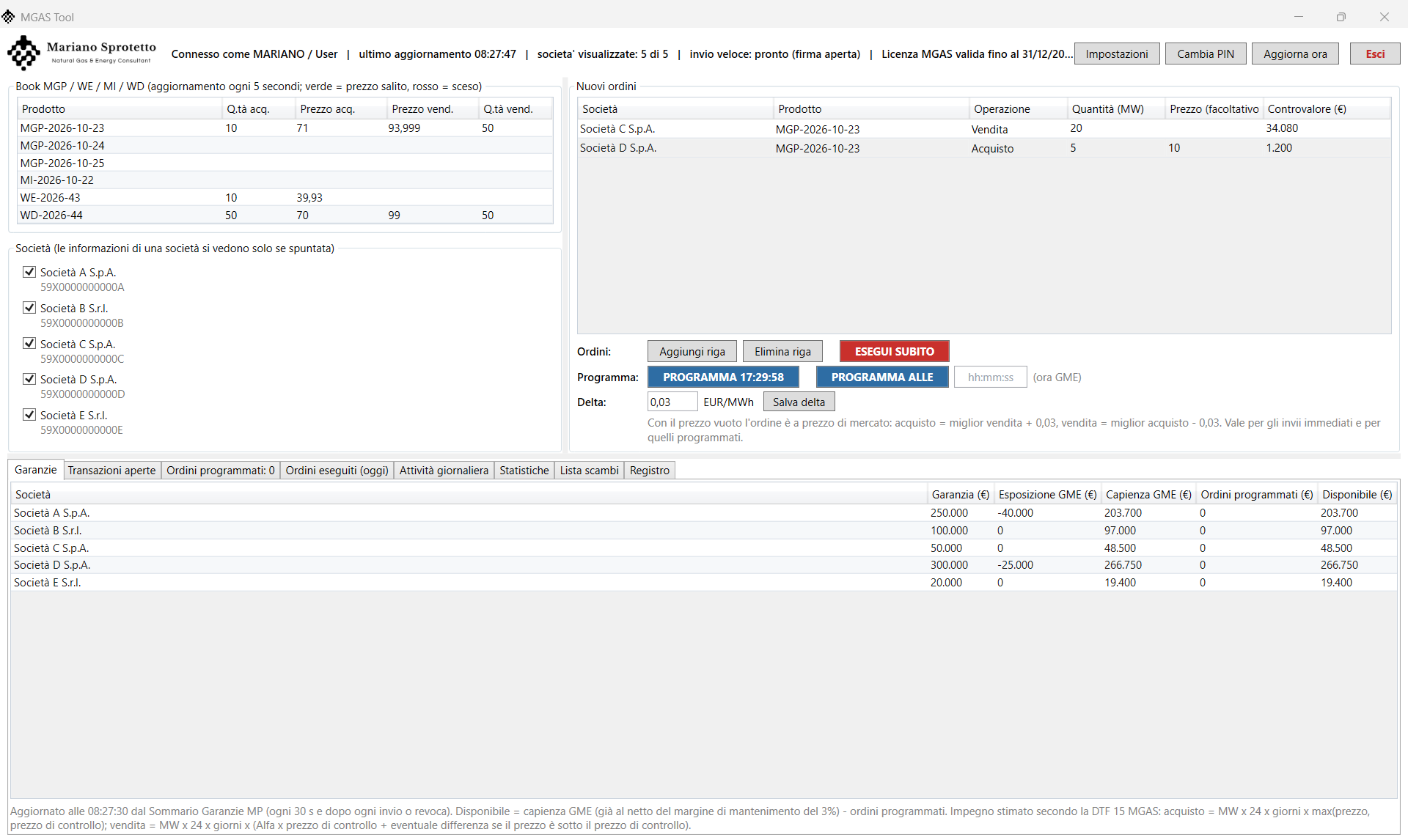Click the Quantità (MW) column header
The width and height of the screenshot is (1408, 840).
pos(1115,108)
